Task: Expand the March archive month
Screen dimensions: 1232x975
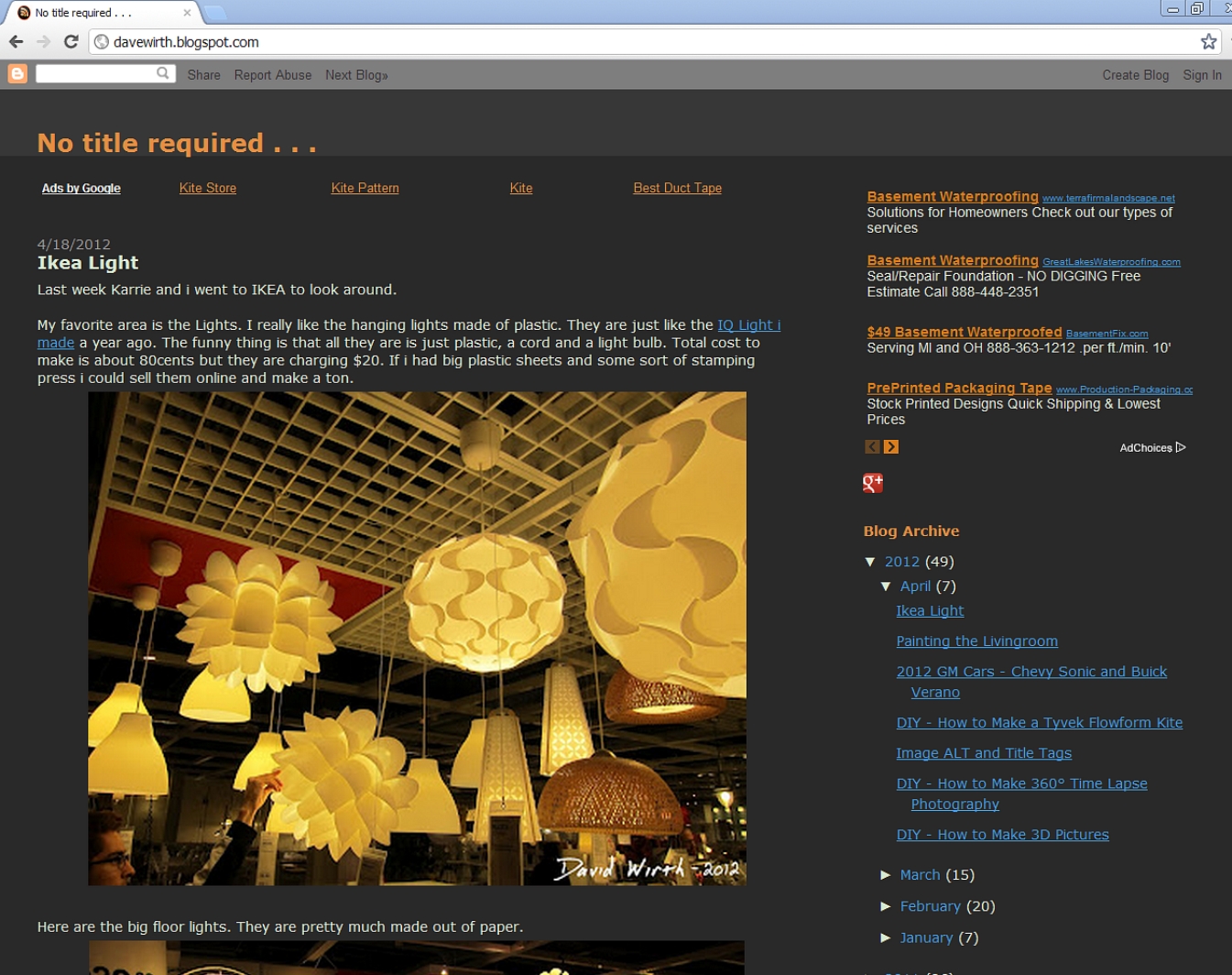Action: pyautogui.click(x=886, y=875)
